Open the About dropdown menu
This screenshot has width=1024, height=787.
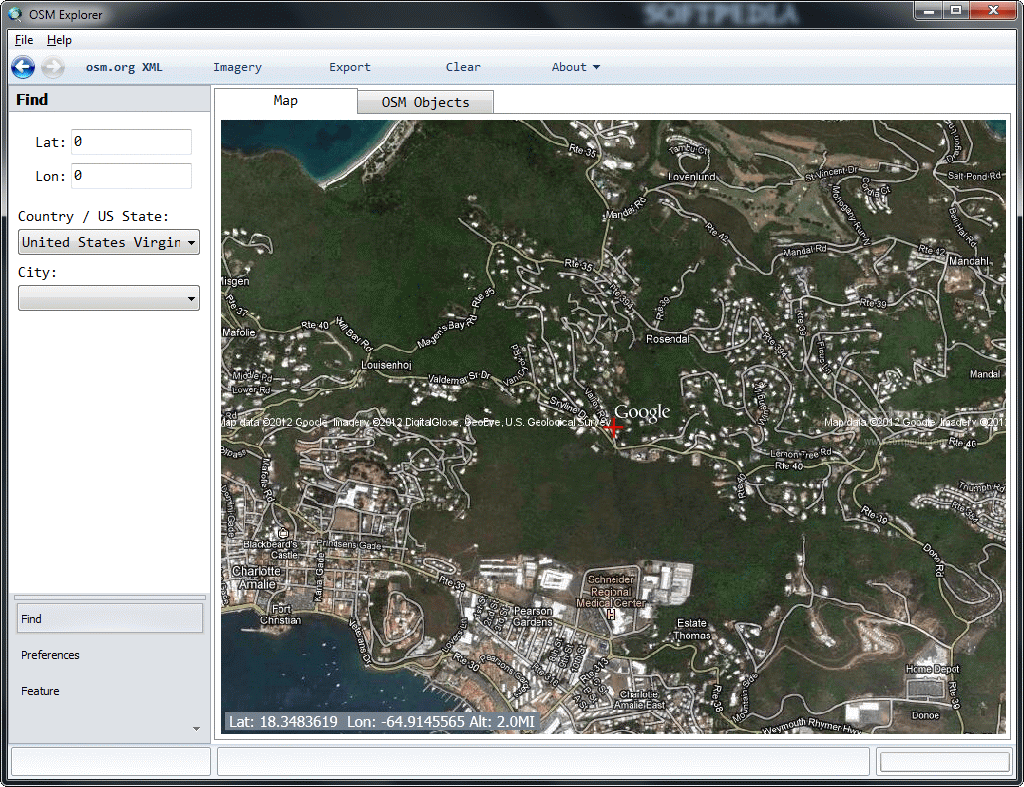[x=576, y=67]
